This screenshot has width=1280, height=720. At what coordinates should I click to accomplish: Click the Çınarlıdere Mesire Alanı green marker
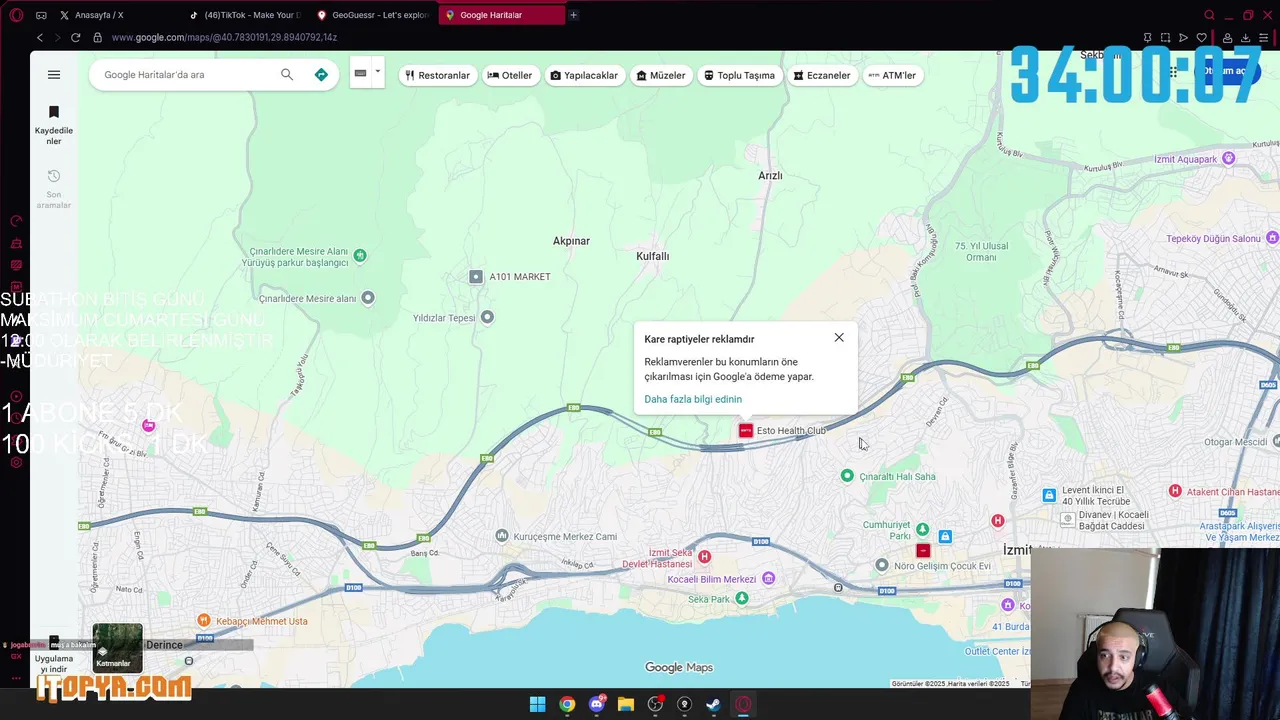[x=360, y=256]
